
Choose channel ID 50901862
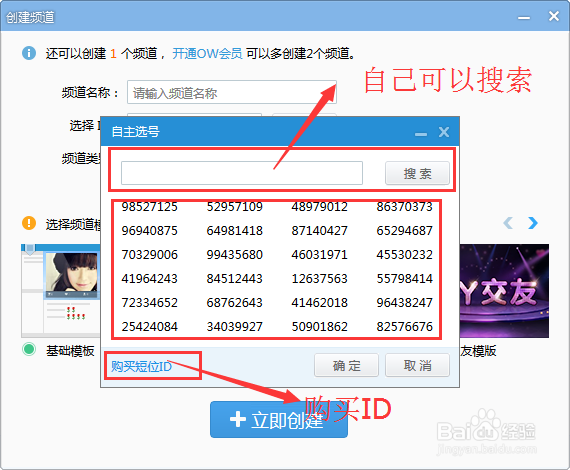click(320, 326)
